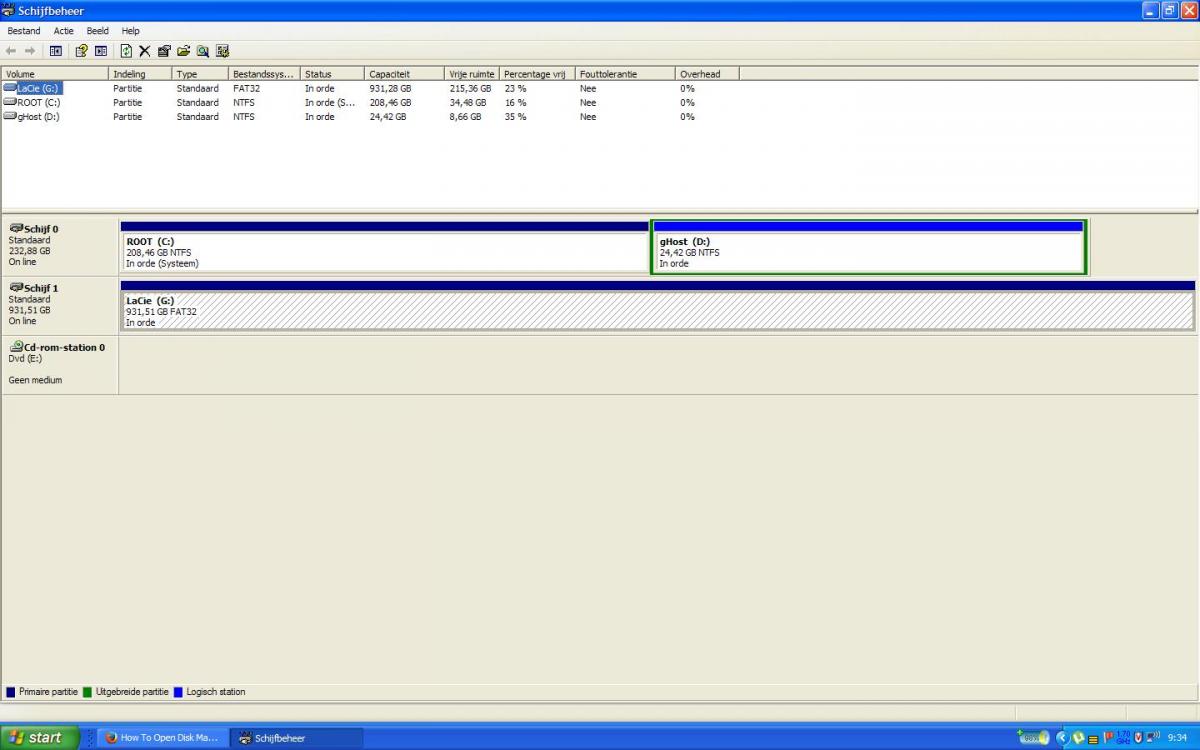Open the Bestand menu
Image resolution: width=1200 pixels, height=750 pixels.
click(x=24, y=31)
